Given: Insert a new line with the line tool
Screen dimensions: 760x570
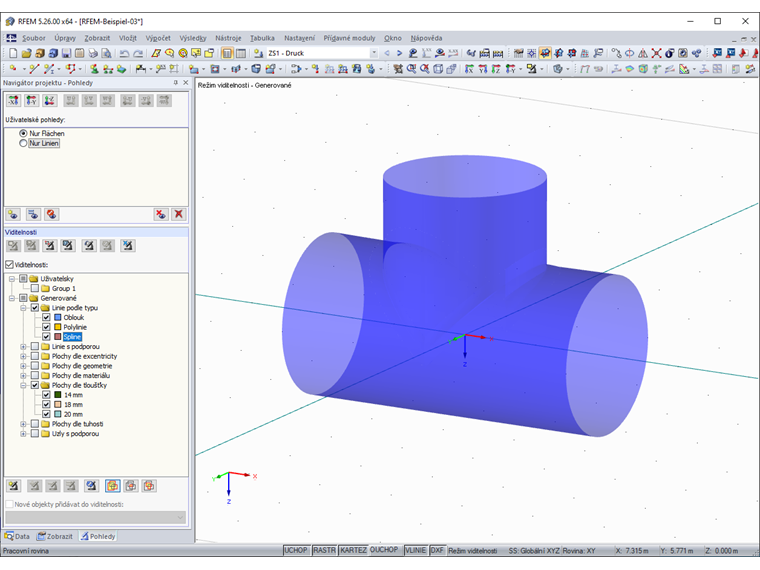Looking at the screenshot, I should coord(34,69).
